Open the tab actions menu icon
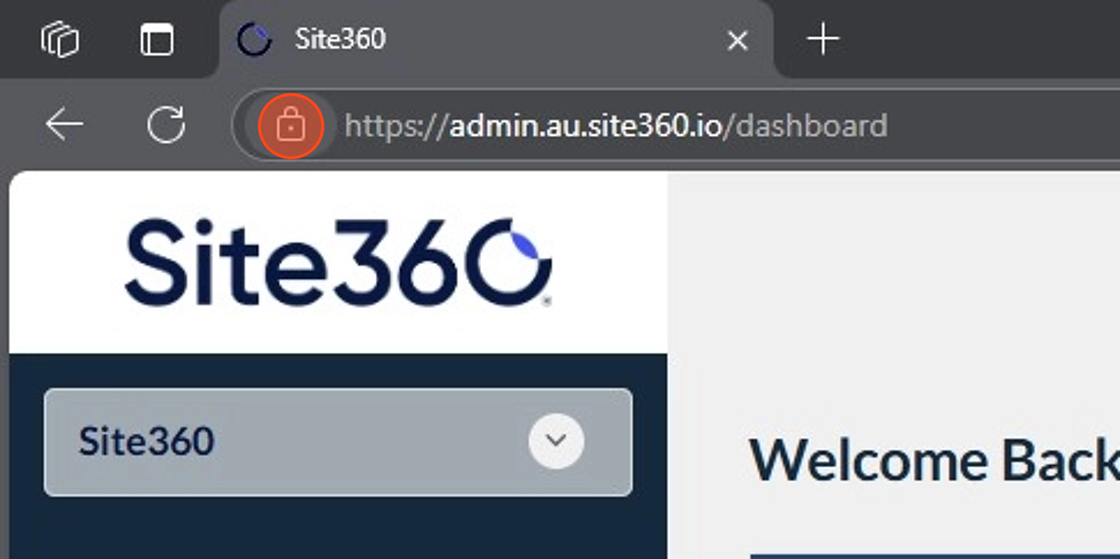 click(156, 39)
